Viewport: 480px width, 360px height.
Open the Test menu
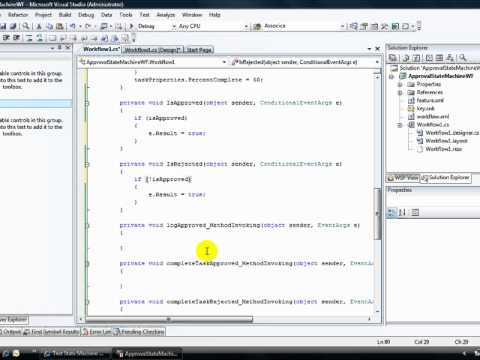pyautogui.click(x=144, y=15)
